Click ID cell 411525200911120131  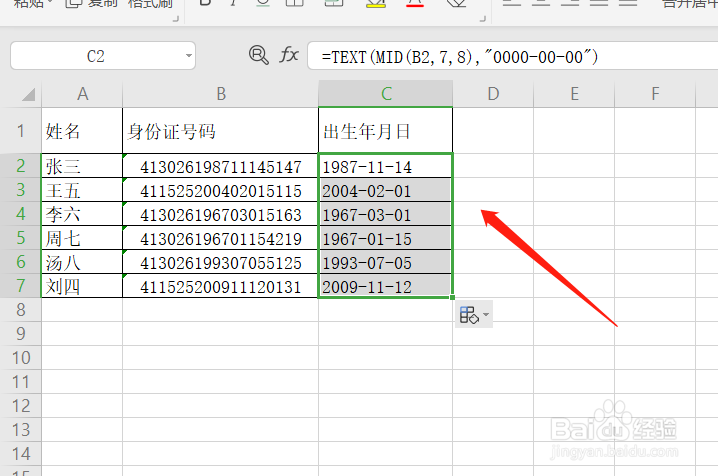pyautogui.click(x=221, y=286)
